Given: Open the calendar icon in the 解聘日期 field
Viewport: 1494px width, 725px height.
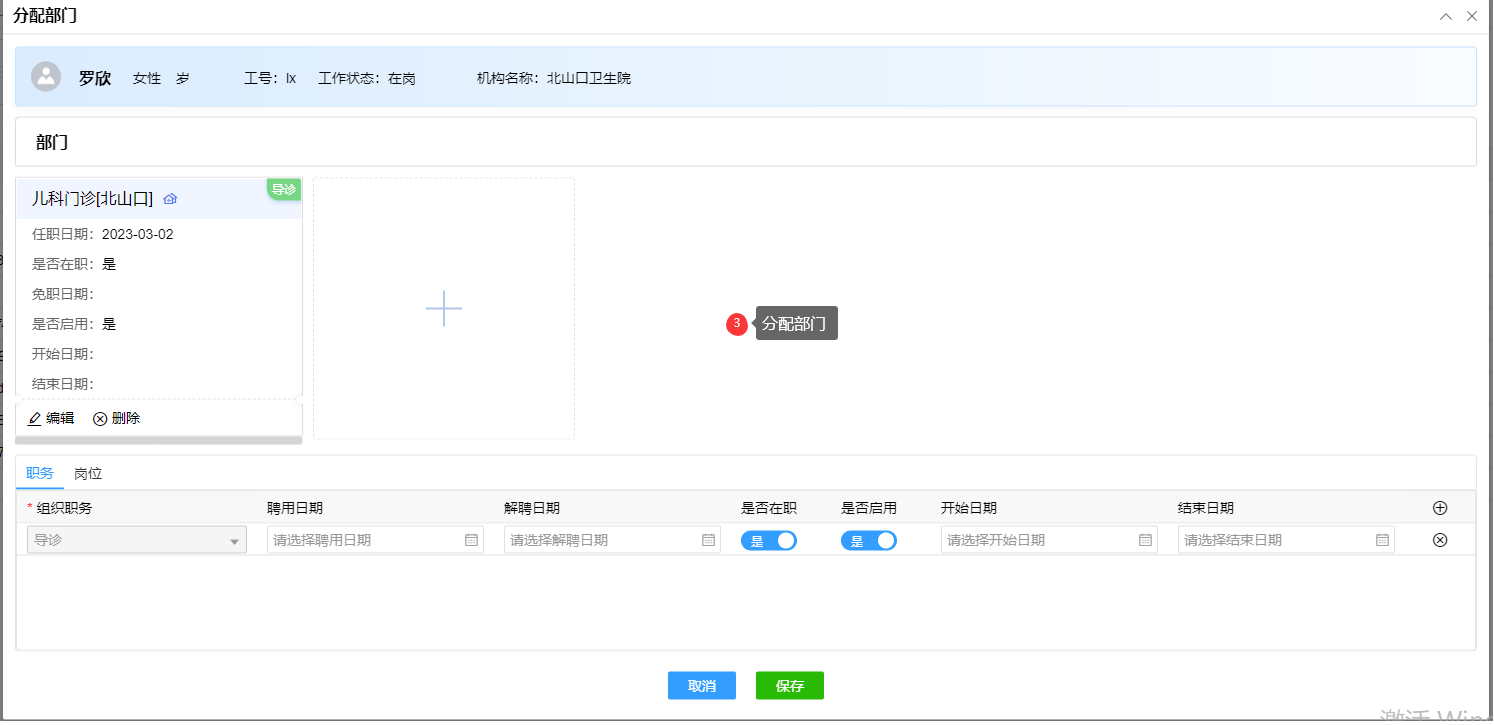Looking at the screenshot, I should [708, 540].
